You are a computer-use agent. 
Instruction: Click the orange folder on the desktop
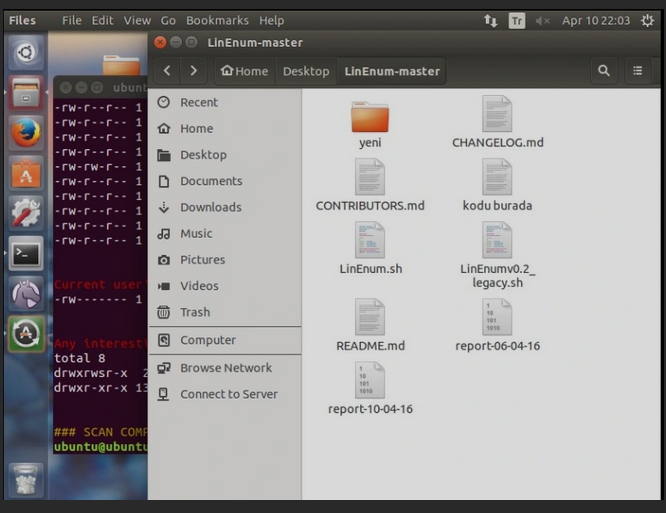(x=121, y=65)
